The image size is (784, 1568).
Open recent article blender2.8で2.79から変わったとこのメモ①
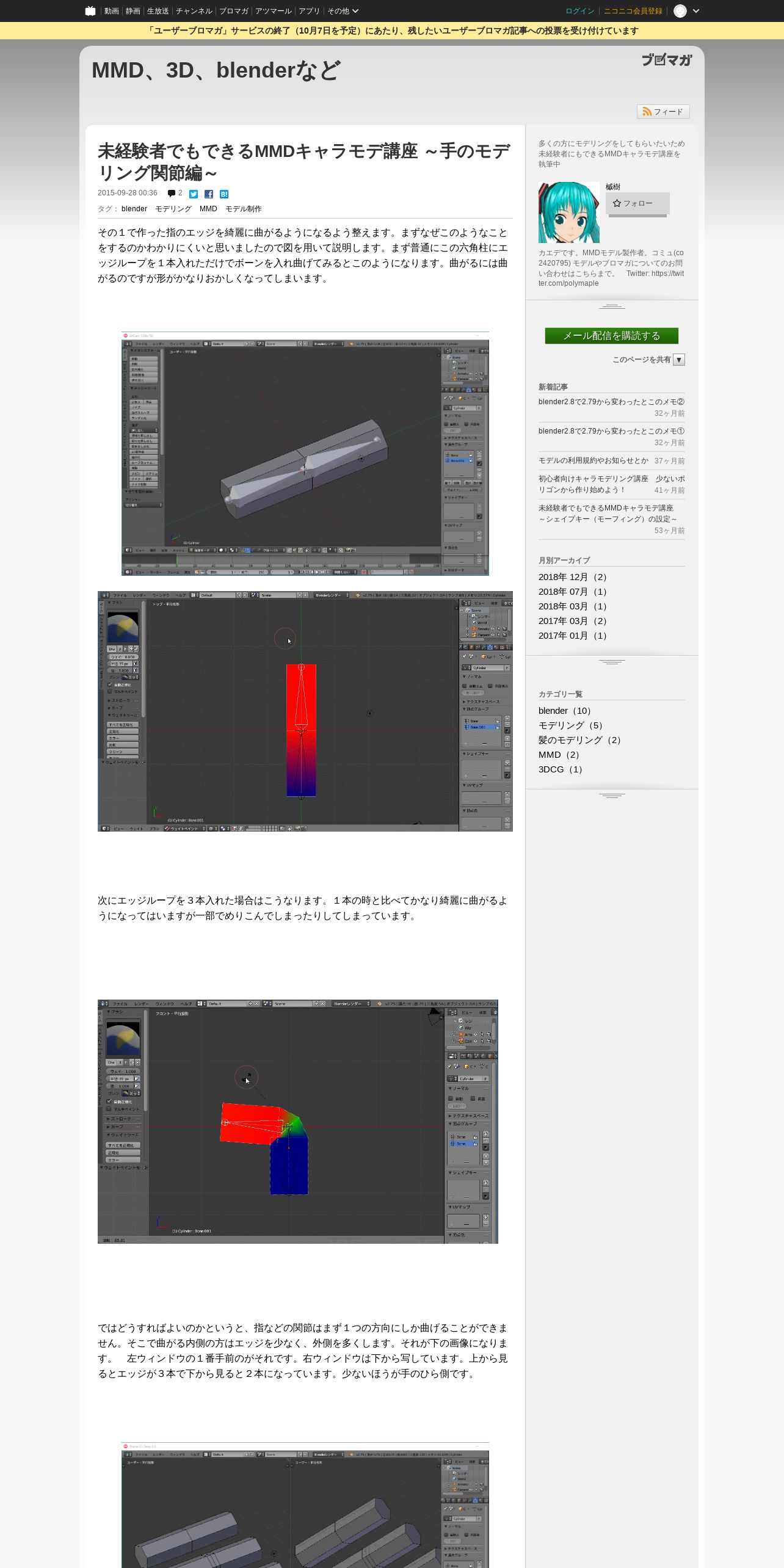[611, 431]
